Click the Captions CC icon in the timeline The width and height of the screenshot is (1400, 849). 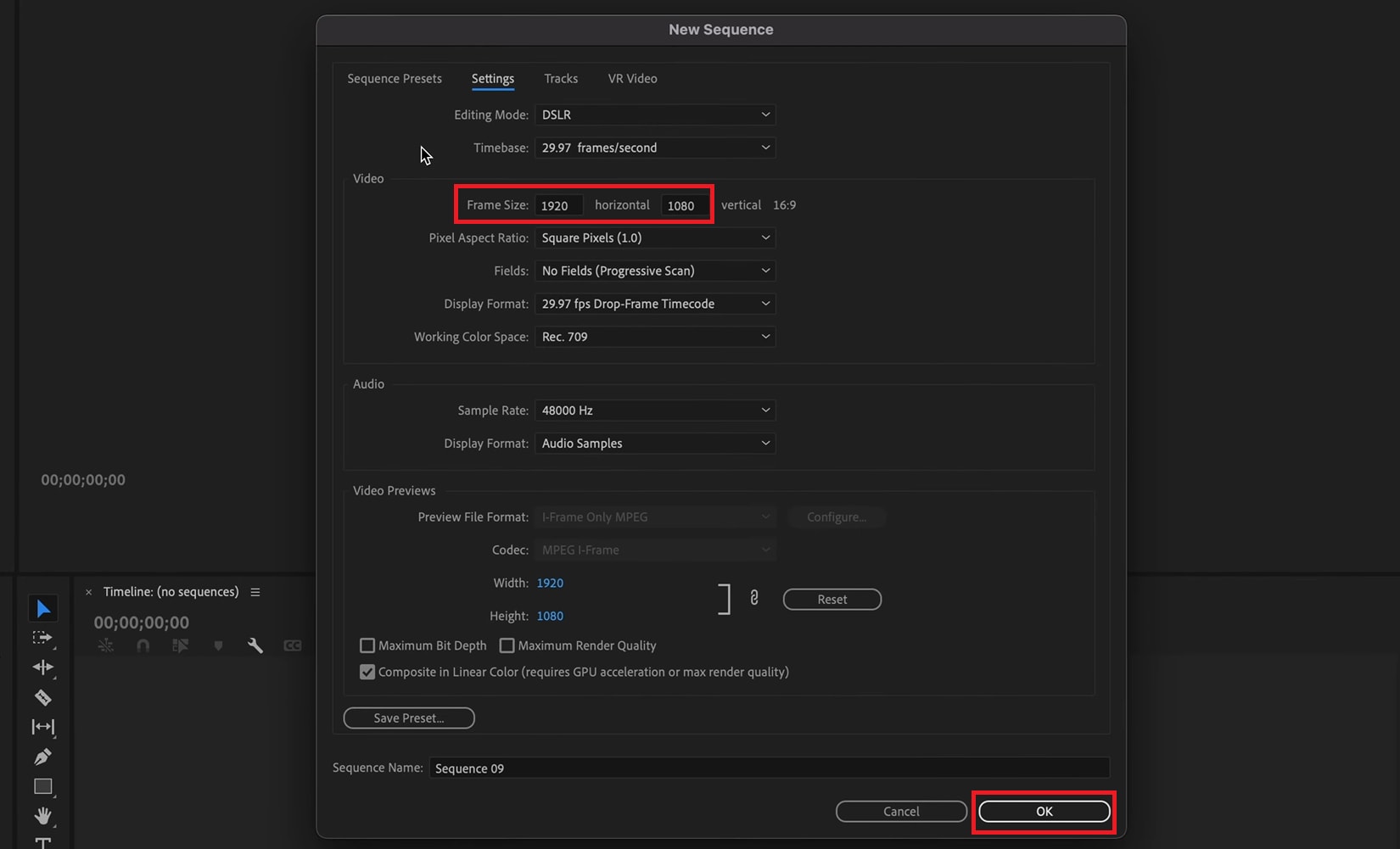292,645
